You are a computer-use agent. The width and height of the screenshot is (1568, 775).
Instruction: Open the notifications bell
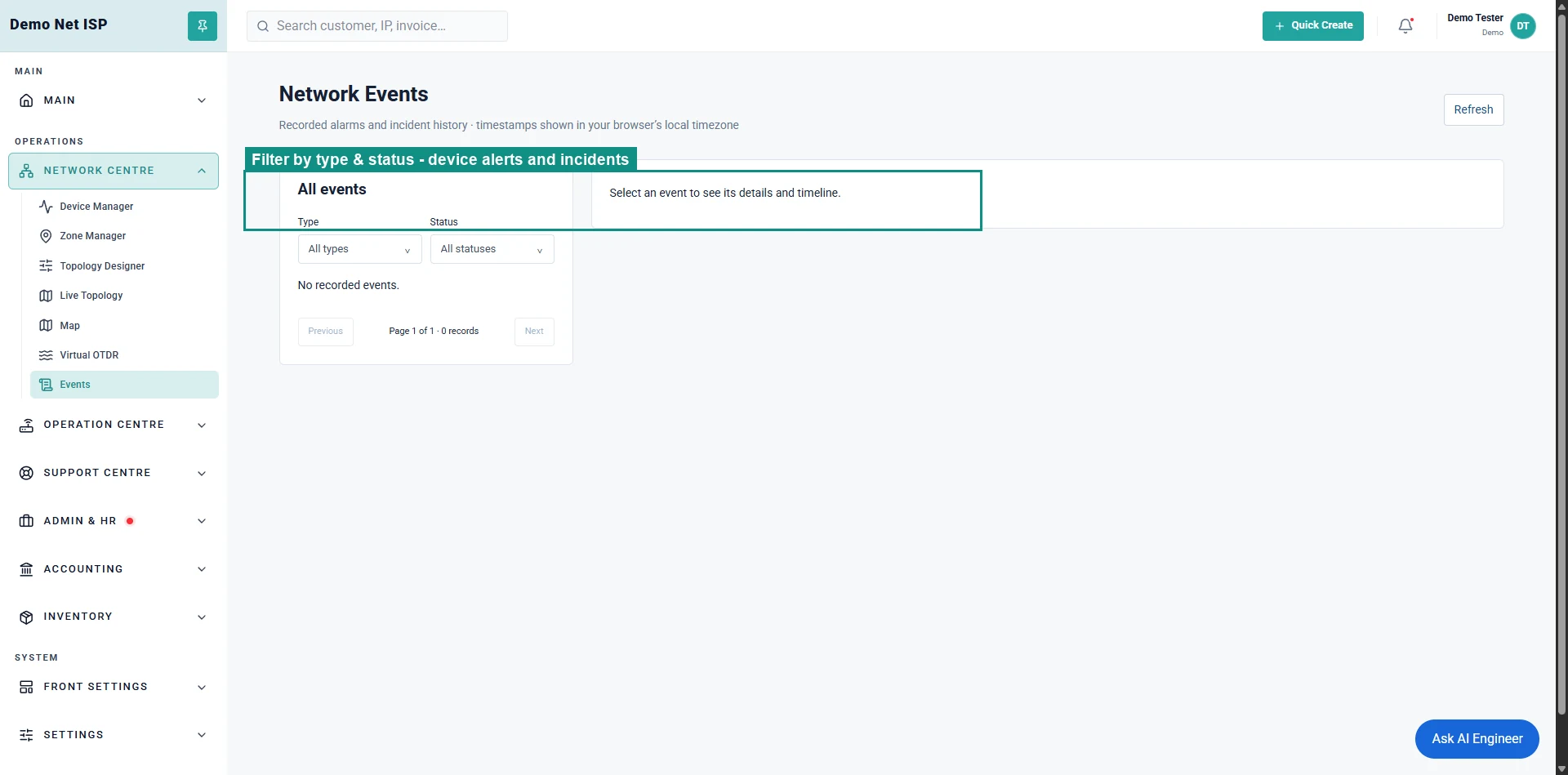point(1405,26)
